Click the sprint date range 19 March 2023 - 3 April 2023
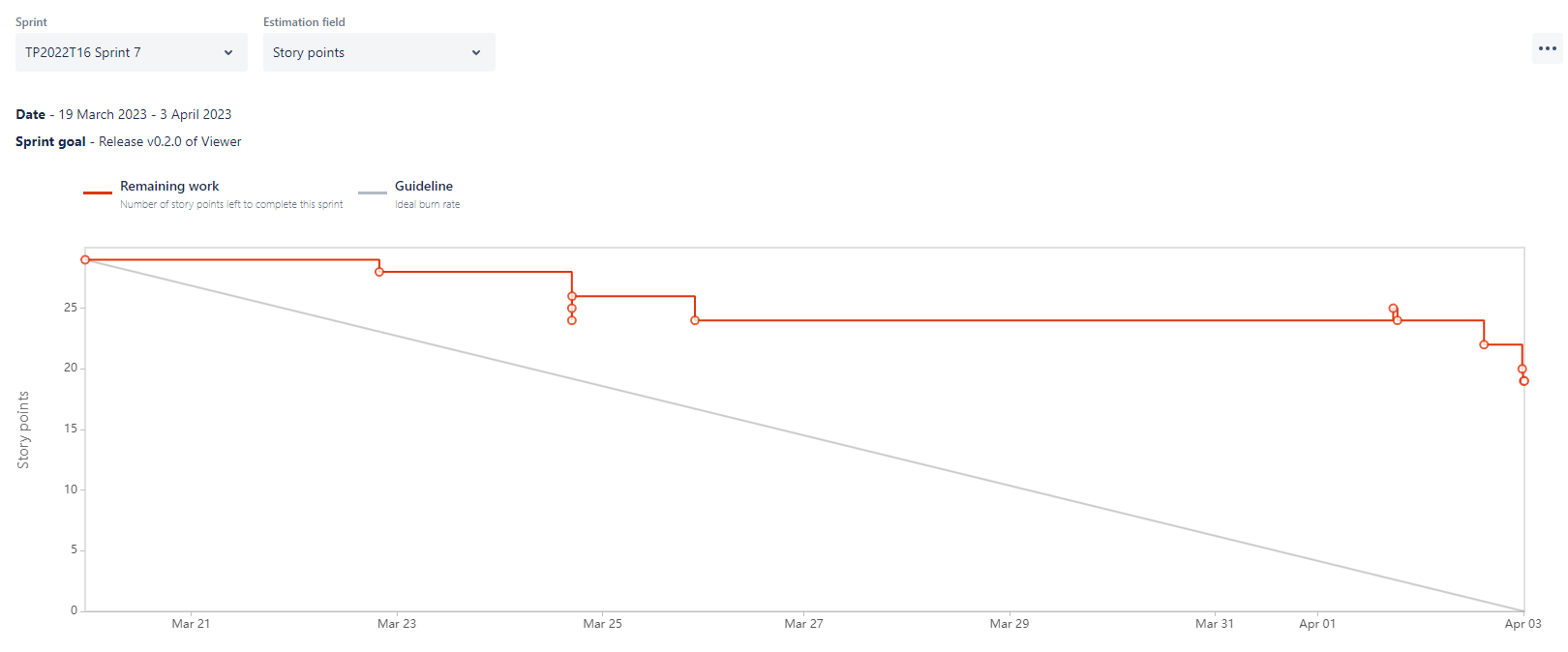 point(145,114)
